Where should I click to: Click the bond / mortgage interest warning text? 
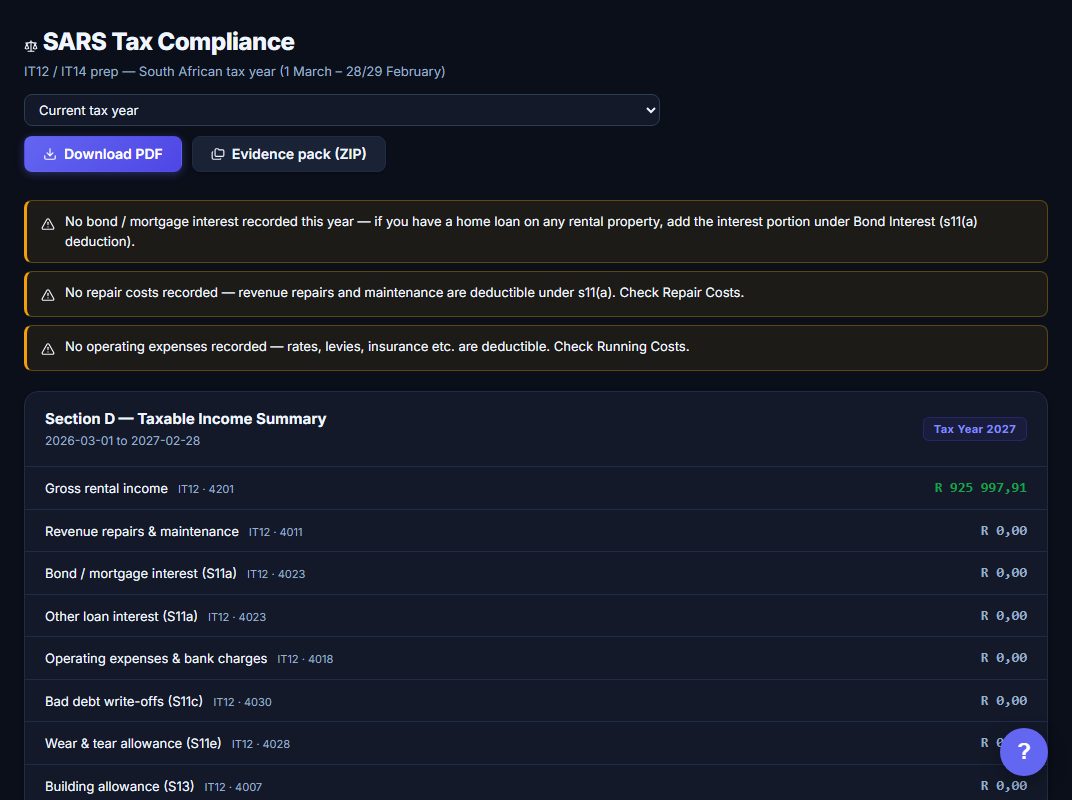[521, 231]
